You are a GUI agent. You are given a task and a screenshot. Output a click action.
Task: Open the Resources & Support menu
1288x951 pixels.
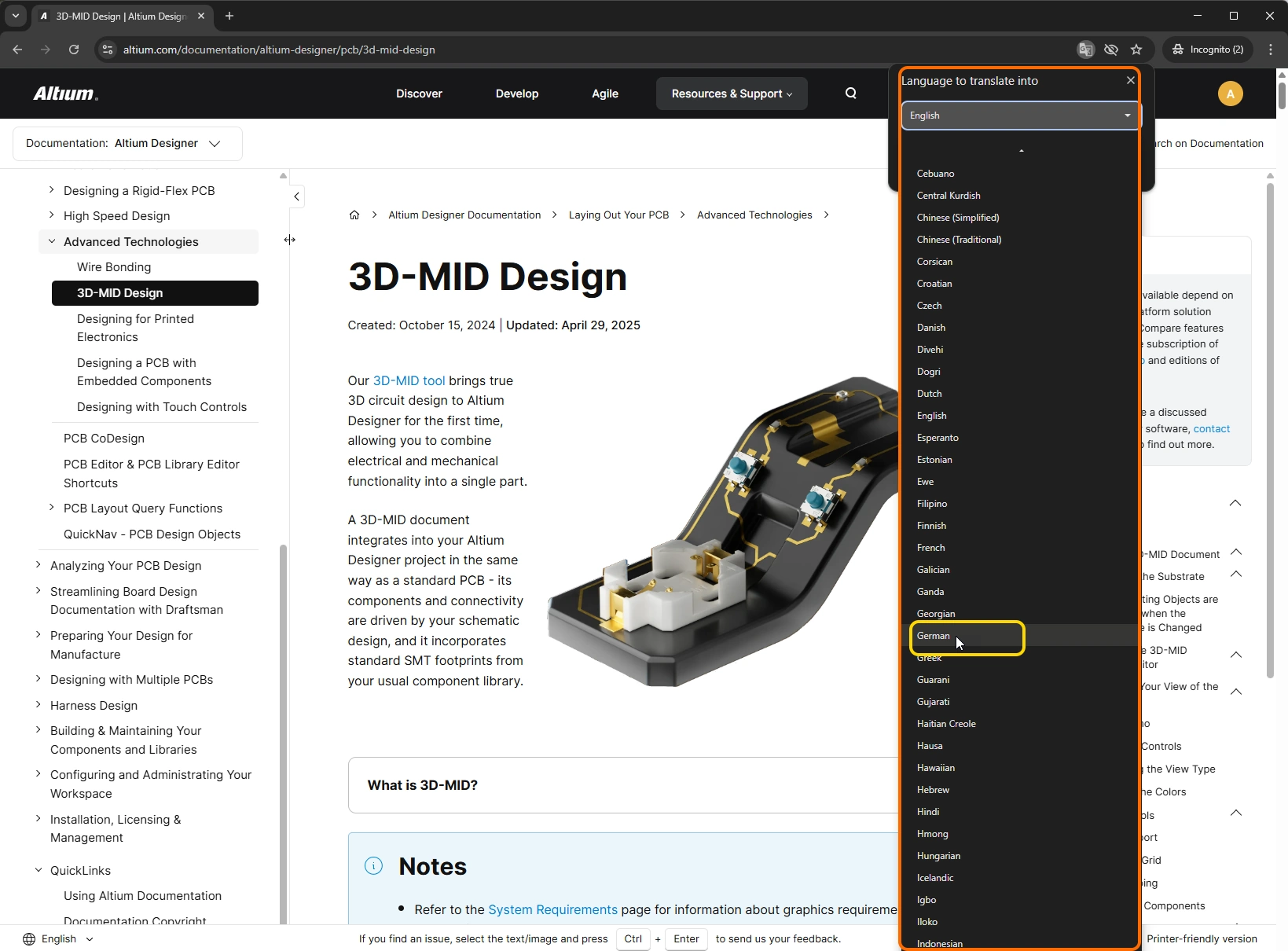click(731, 94)
